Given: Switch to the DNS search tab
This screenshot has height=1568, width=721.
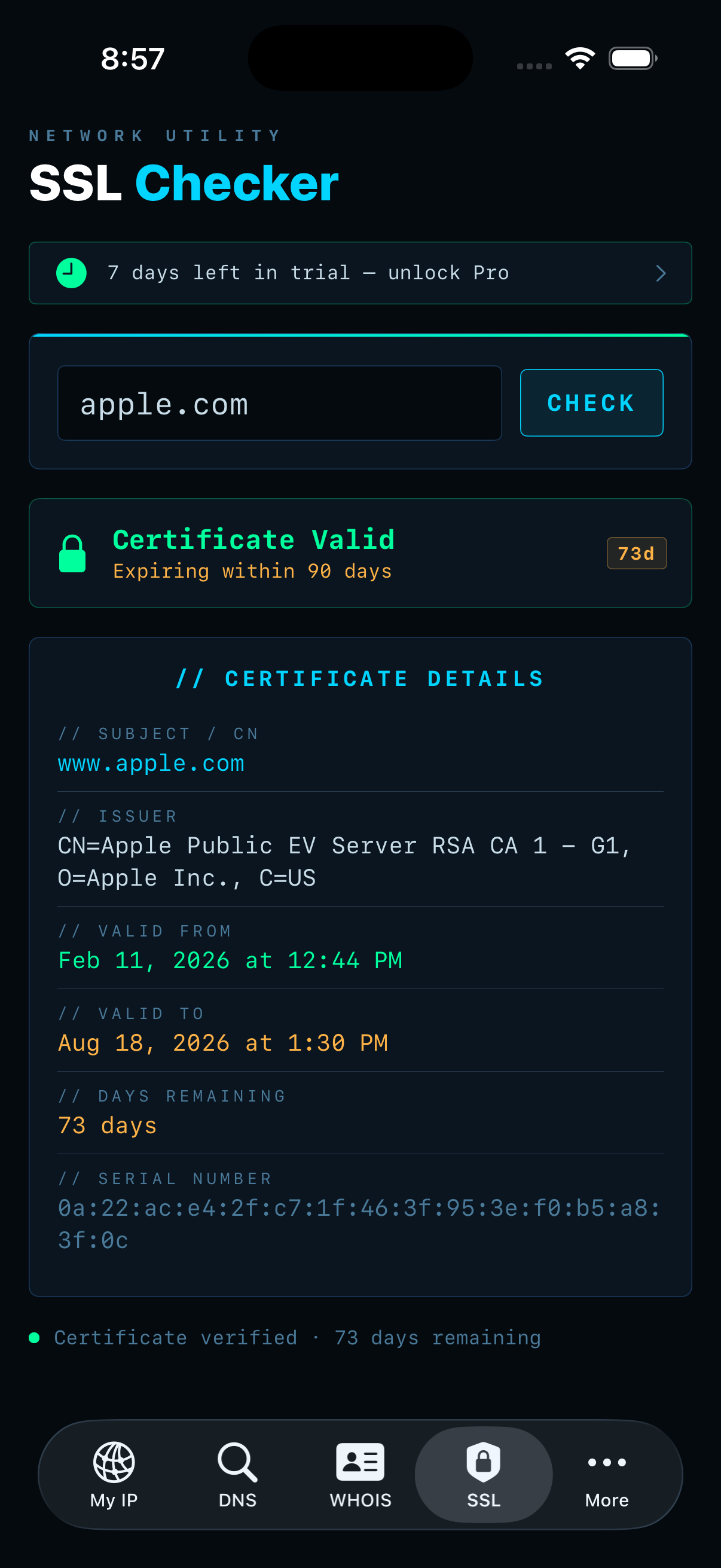Looking at the screenshot, I should pyautogui.click(x=237, y=1474).
